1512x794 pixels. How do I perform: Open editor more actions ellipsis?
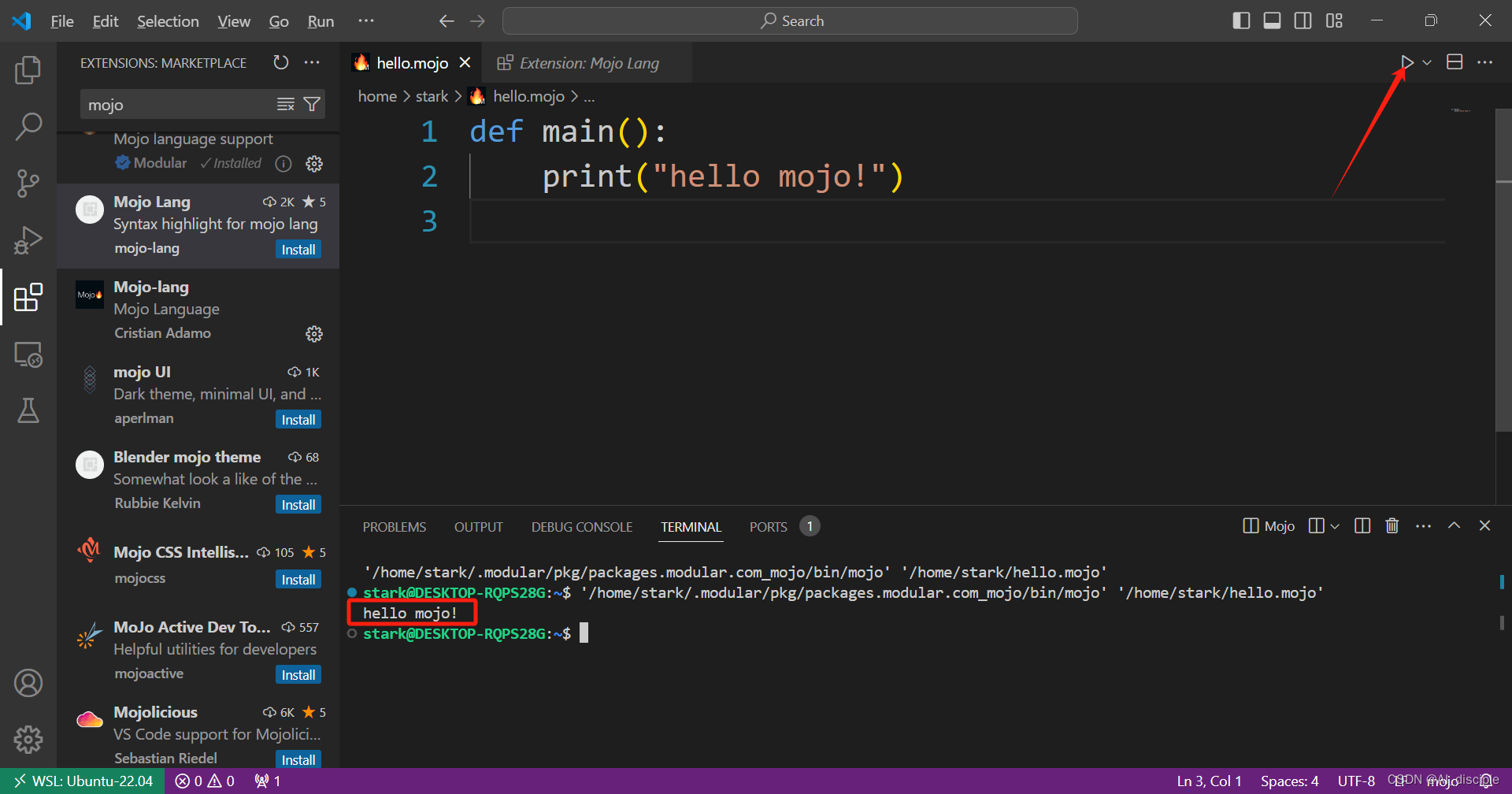click(1485, 62)
